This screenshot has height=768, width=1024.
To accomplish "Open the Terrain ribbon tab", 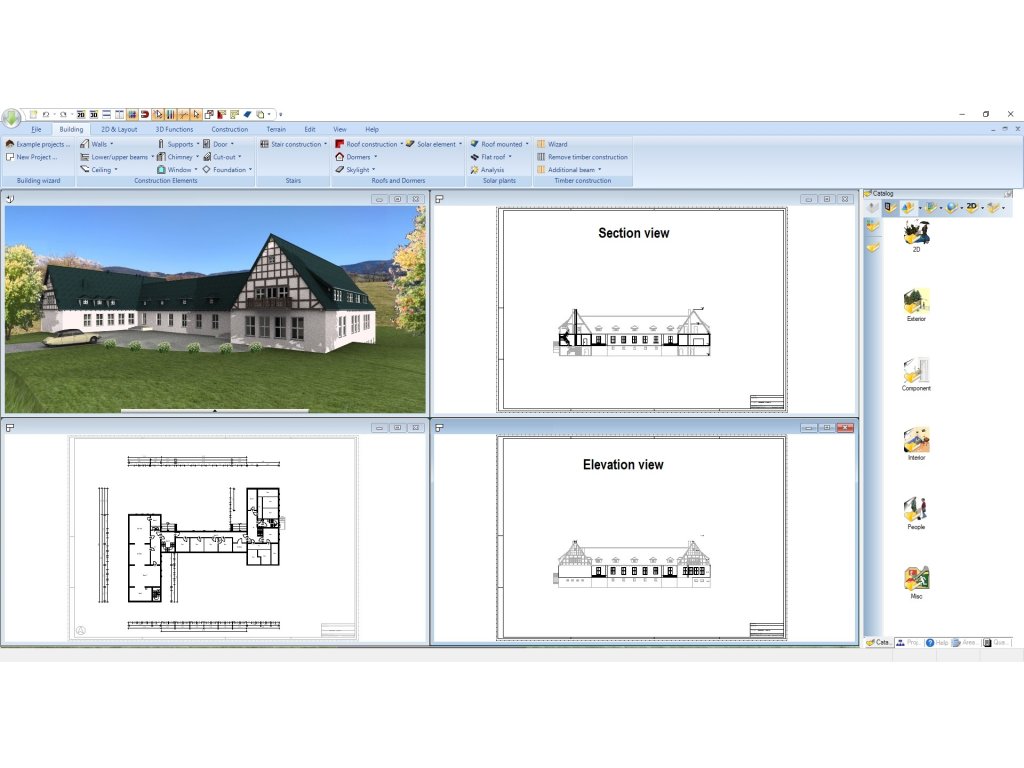I will click(276, 129).
